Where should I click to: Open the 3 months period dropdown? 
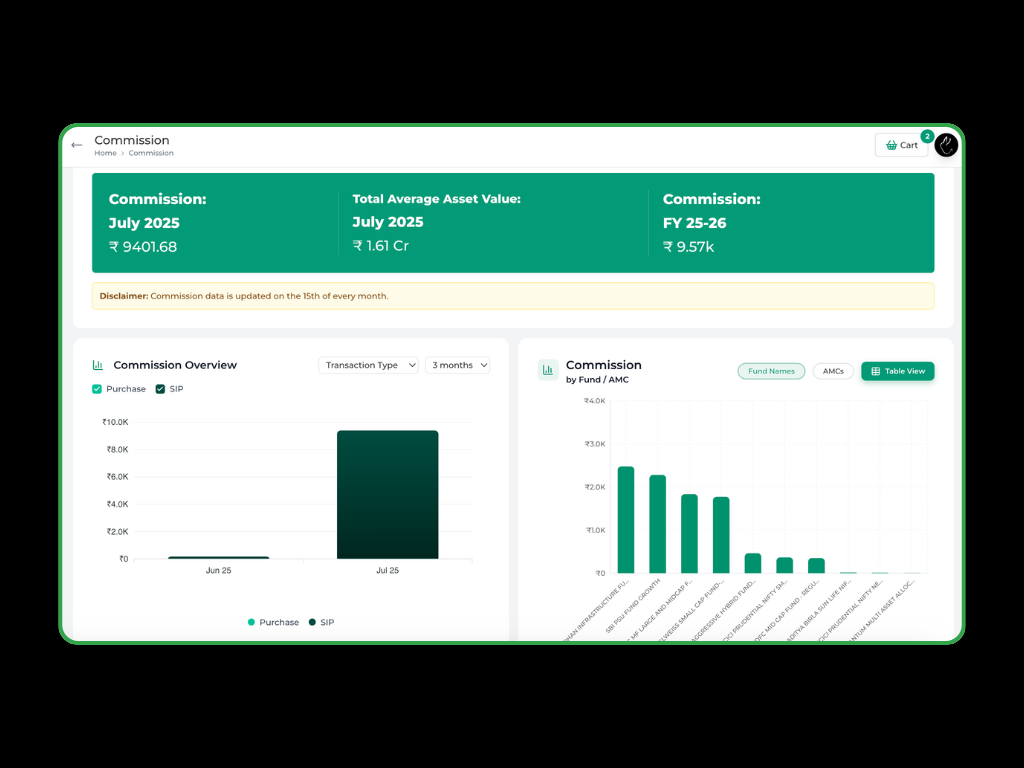coord(458,365)
